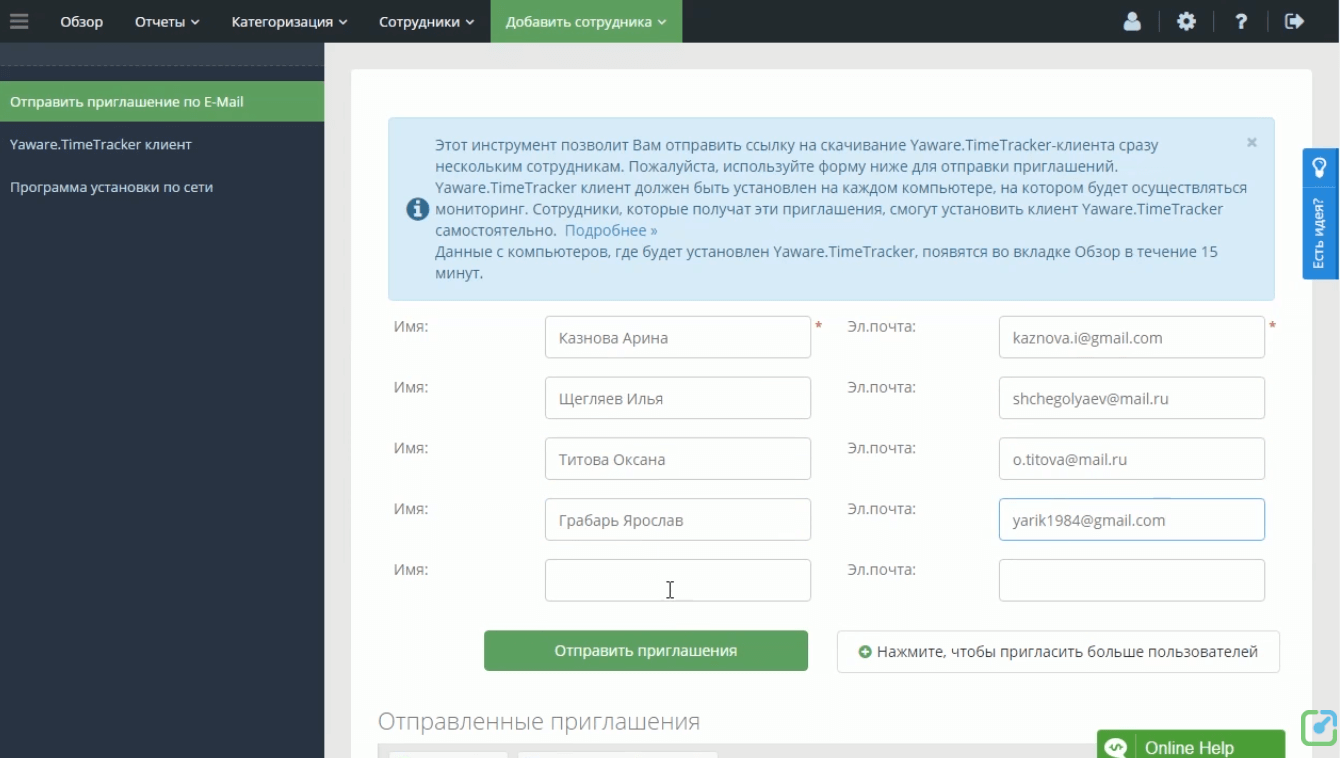
Task: Go to the Обзор tab
Action: pos(81,21)
